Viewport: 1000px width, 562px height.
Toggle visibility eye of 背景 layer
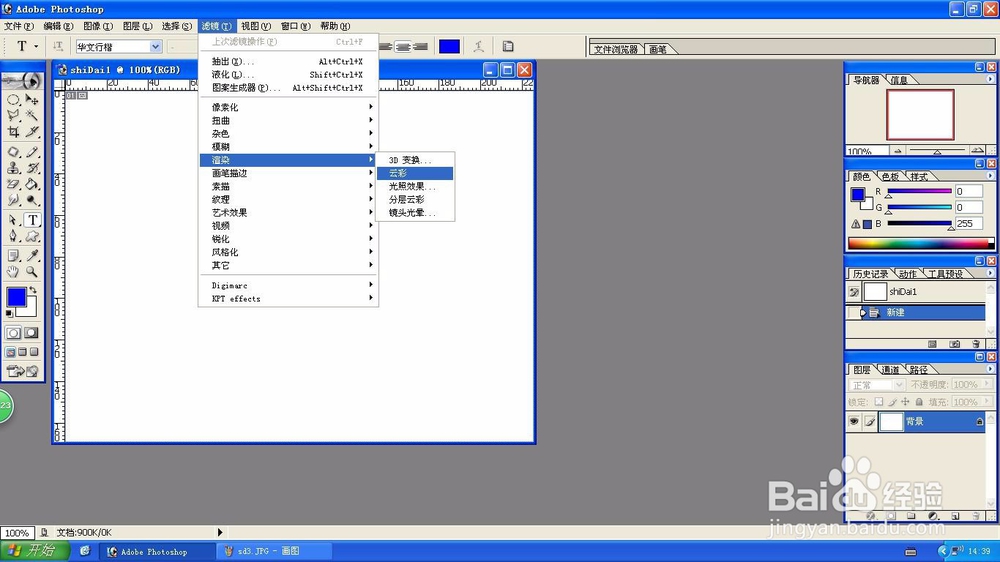853,421
